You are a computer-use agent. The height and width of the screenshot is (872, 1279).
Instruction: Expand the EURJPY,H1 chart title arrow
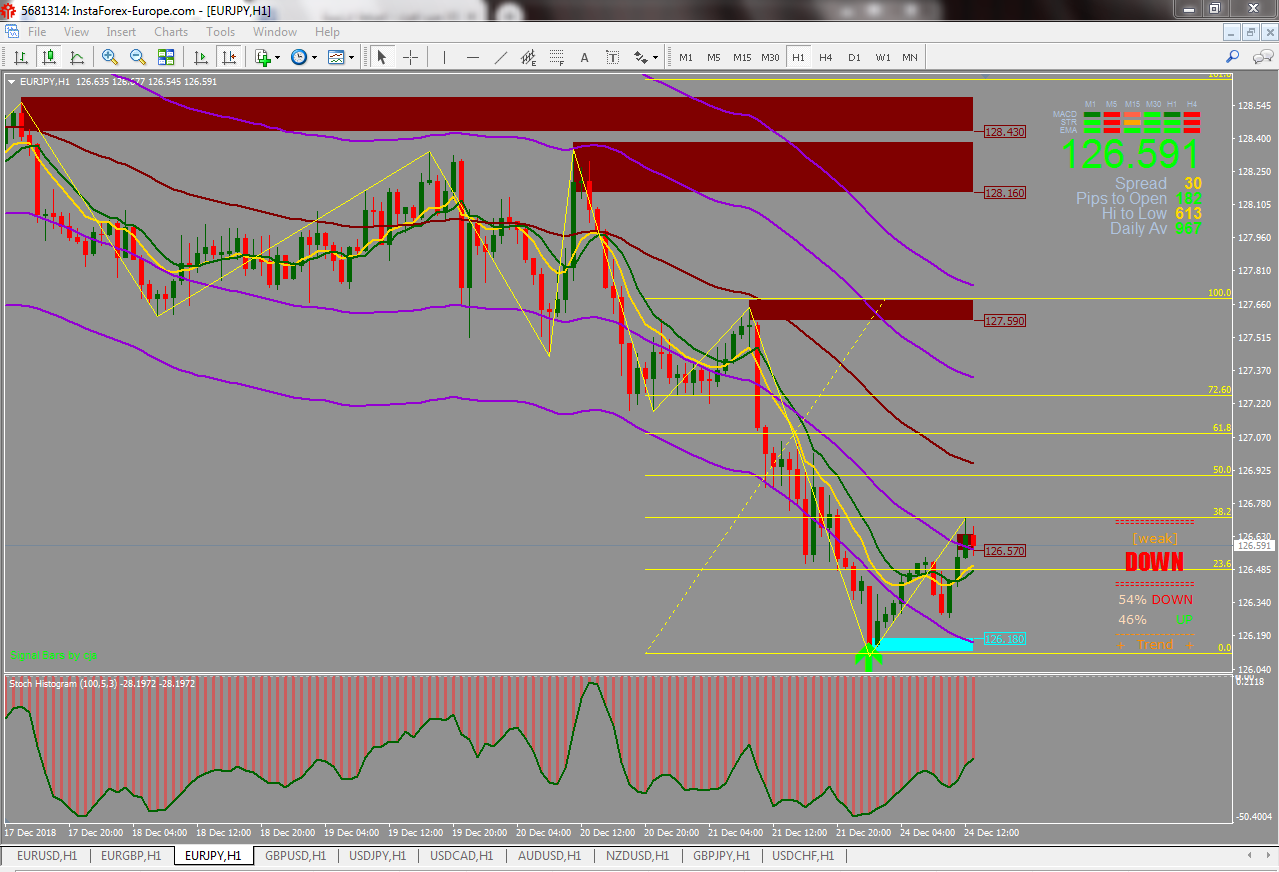click(x=10, y=82)
